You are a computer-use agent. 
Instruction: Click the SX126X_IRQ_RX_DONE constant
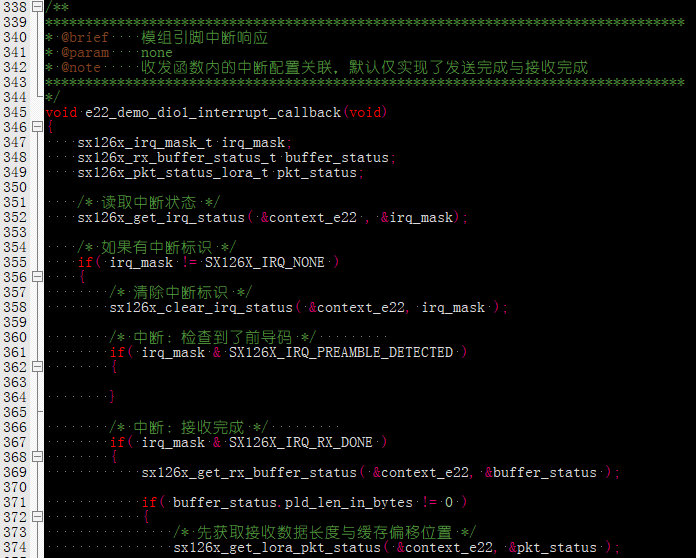tap(300, 443)
